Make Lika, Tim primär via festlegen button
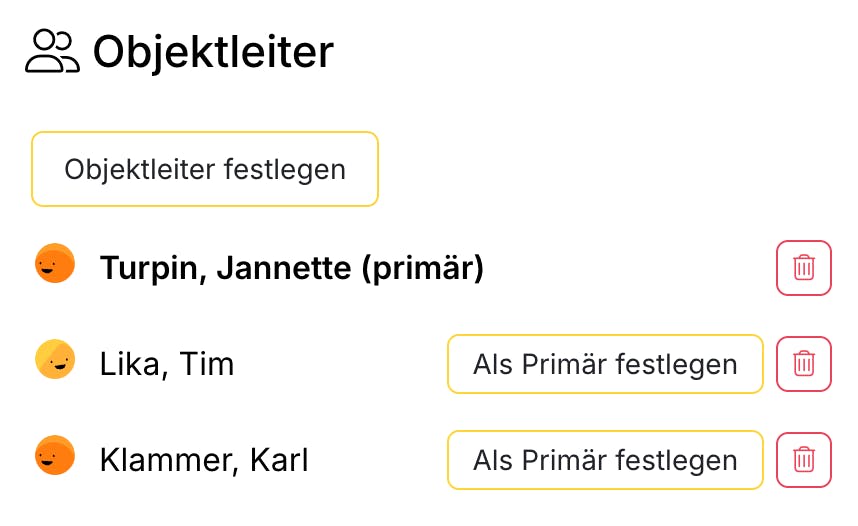The height and width of the screenshot is (526, 858). 605,364
